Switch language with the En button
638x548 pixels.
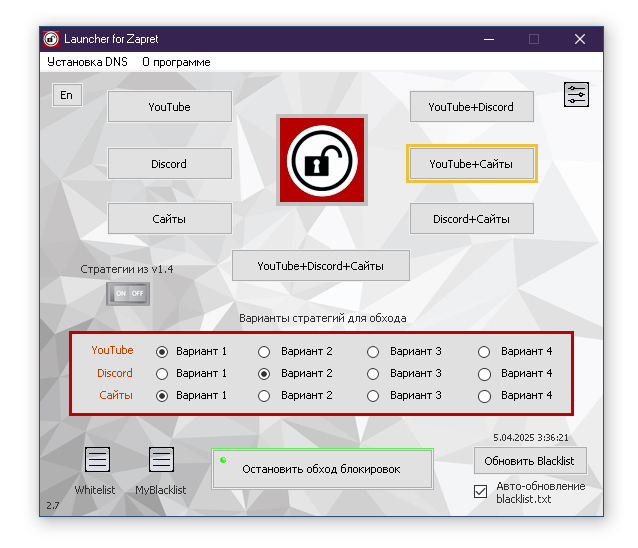pyautogui.click(x=67, y=95)
